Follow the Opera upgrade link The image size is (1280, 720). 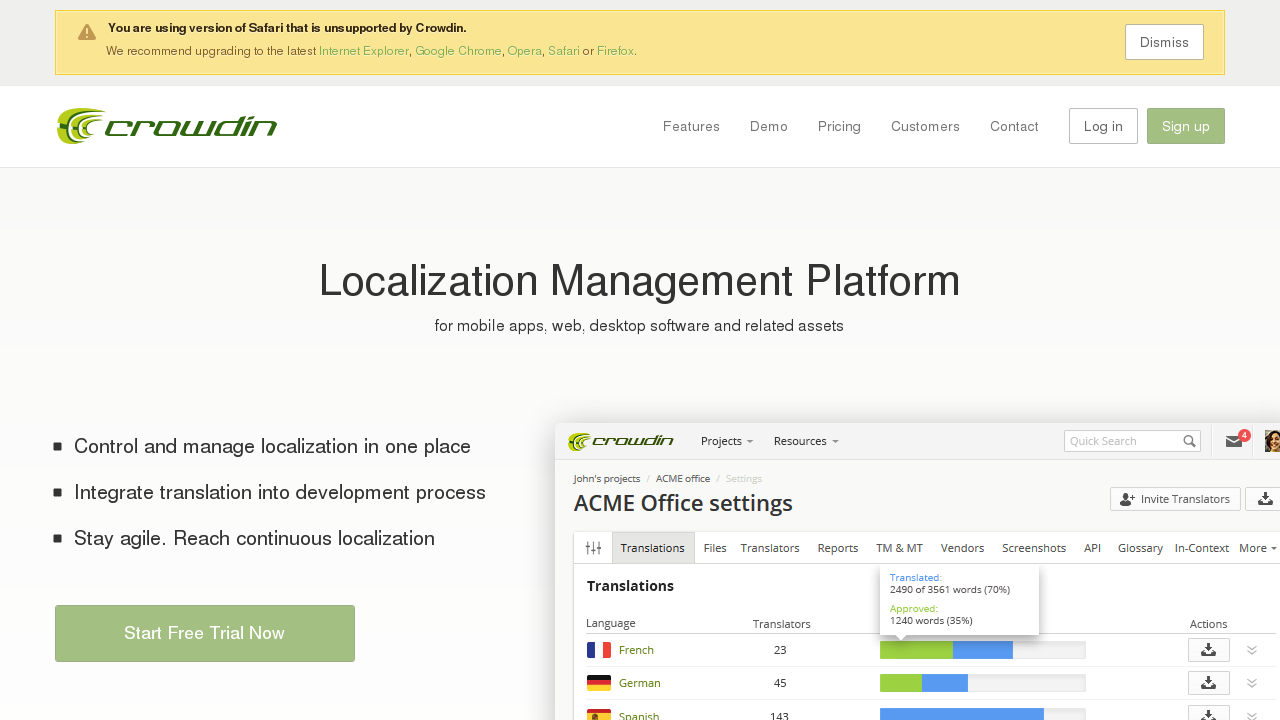(524, 51)
